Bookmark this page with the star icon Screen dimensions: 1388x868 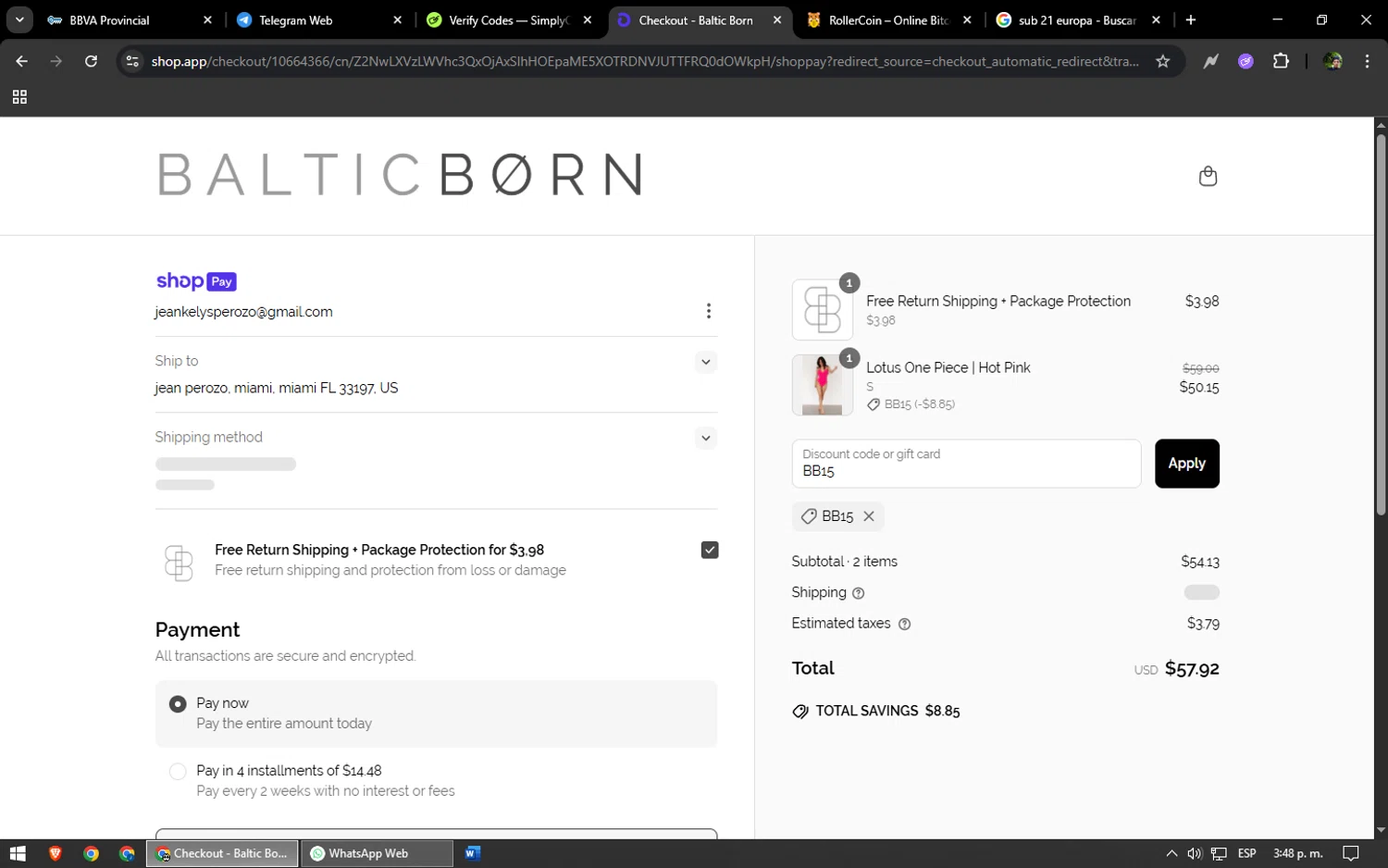[x=1163, y=61]
